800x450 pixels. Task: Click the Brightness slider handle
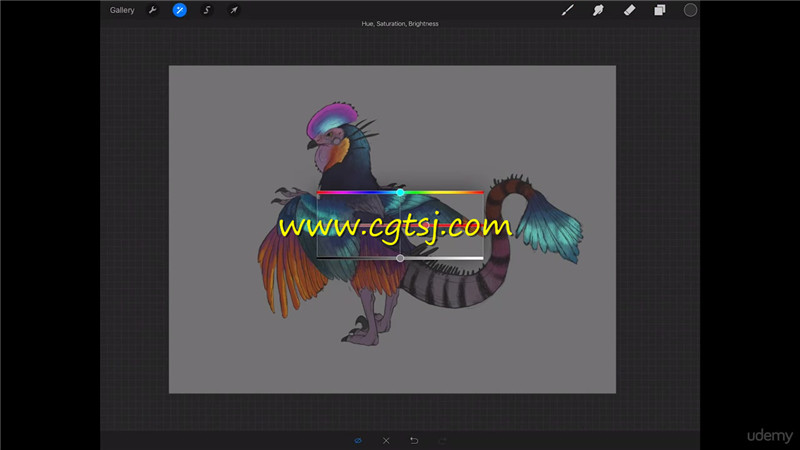(x=401, y=258)
